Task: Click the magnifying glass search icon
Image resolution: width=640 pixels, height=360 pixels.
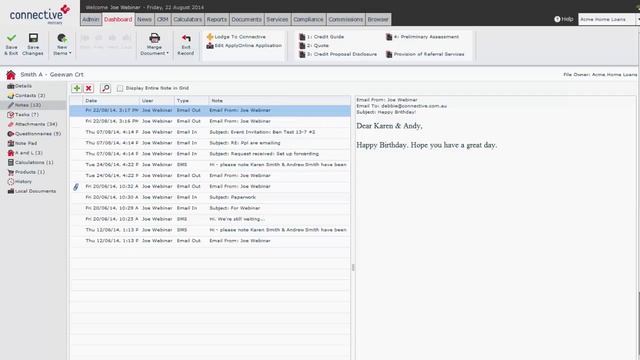Action: coord(105,88)
